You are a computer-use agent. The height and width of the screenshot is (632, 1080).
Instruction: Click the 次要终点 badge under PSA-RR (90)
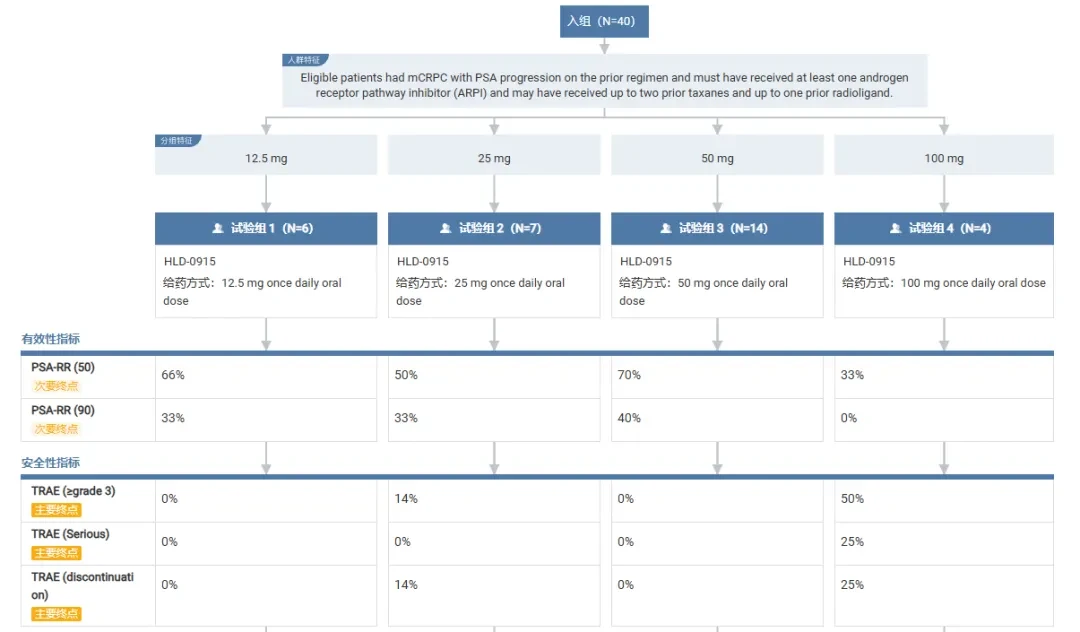56,429
